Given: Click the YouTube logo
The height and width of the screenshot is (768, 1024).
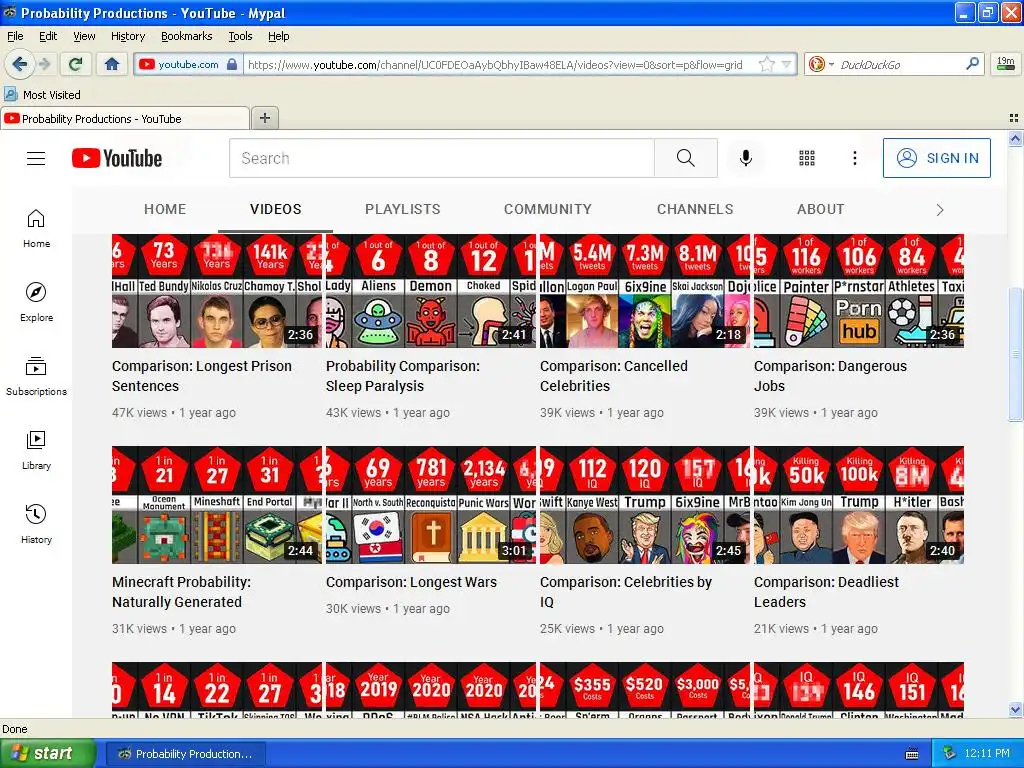Looking at the screenshot, I should point(117,158).
